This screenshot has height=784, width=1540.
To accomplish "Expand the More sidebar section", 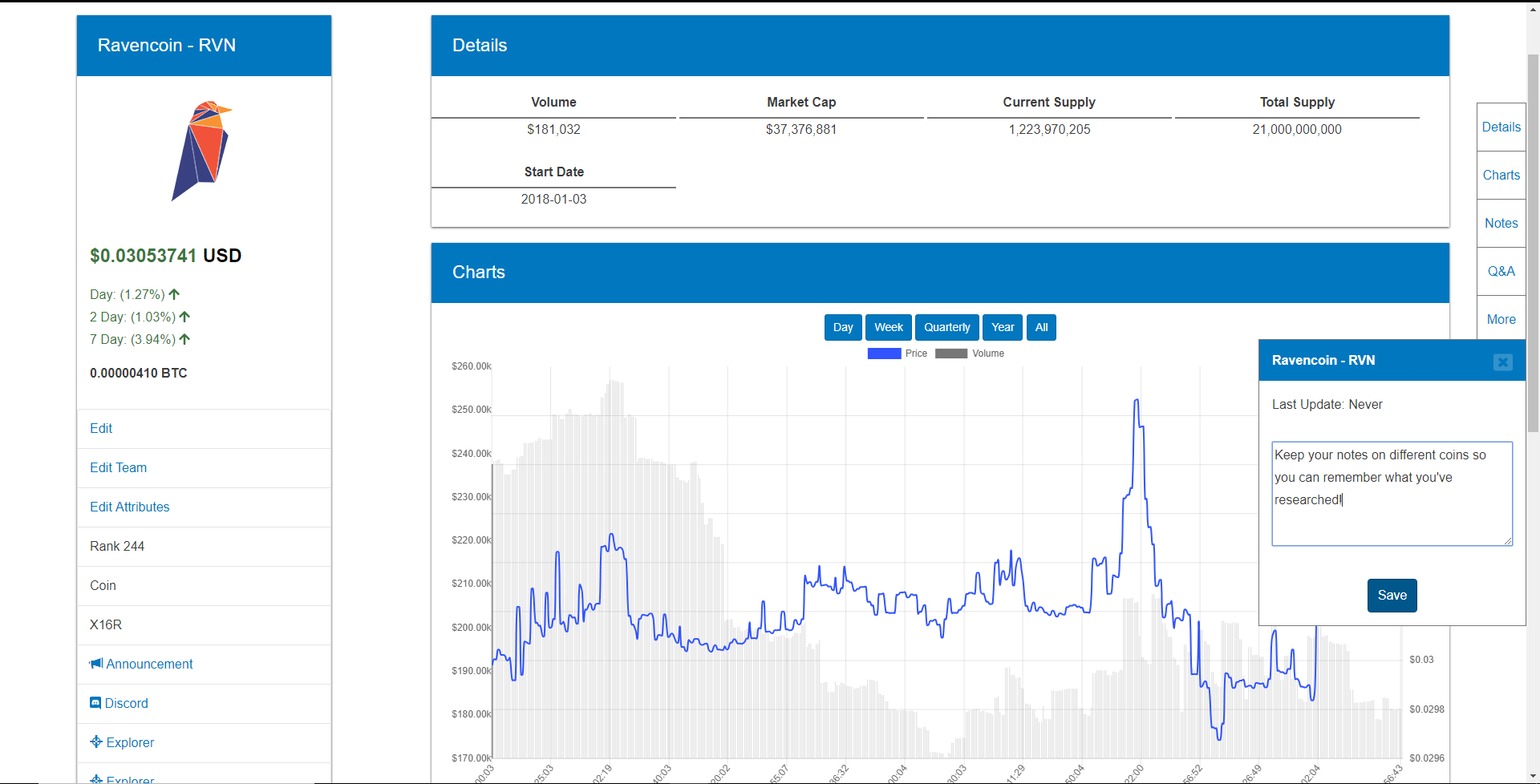I will coord(1500,318).
